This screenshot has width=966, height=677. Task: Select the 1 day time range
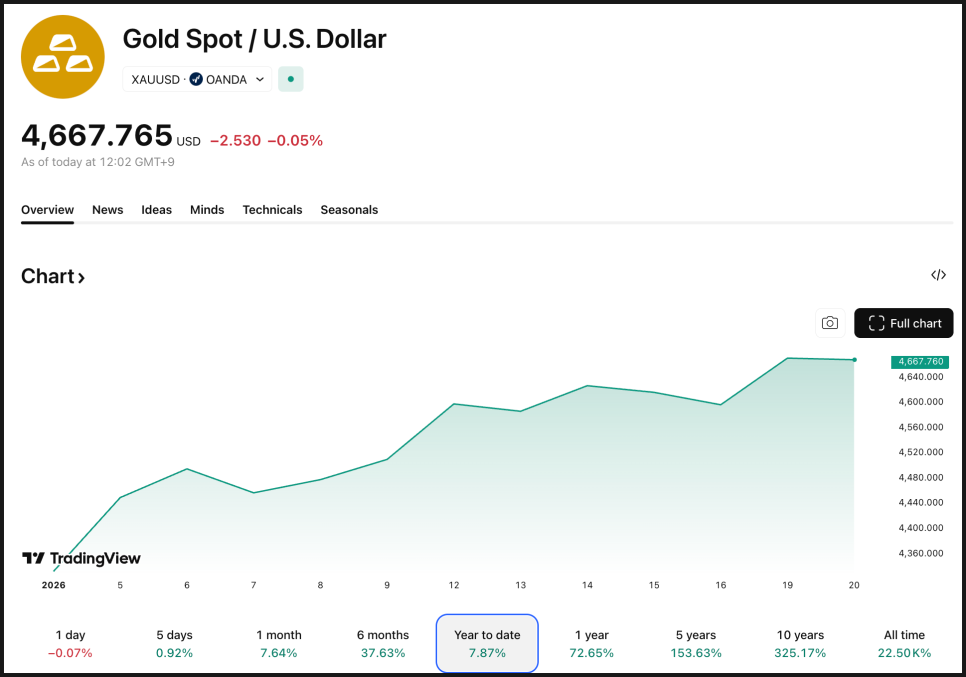pyautogui.click(x=70, y=643)
